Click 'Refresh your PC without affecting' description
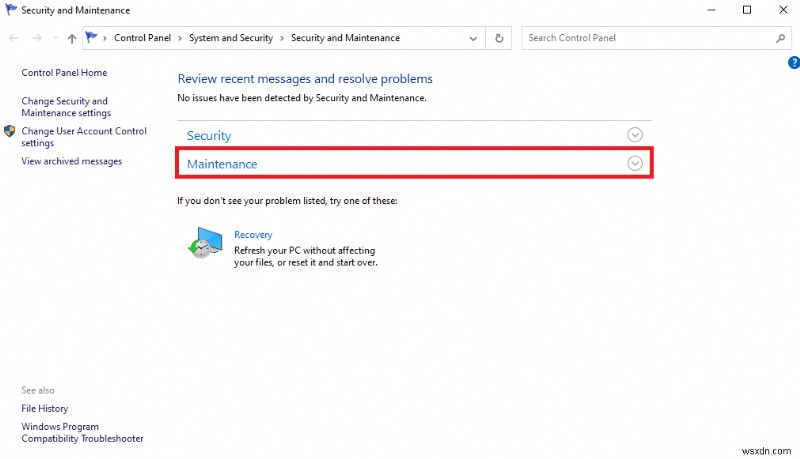 coord(306,257)
